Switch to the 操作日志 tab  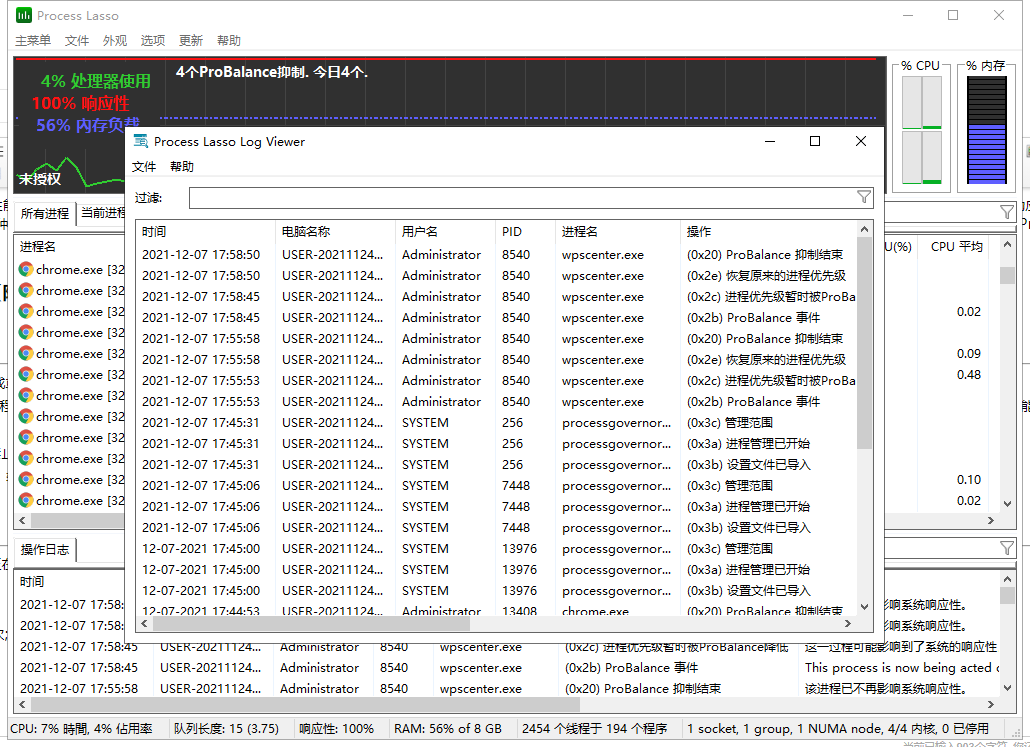click(45, 549)
